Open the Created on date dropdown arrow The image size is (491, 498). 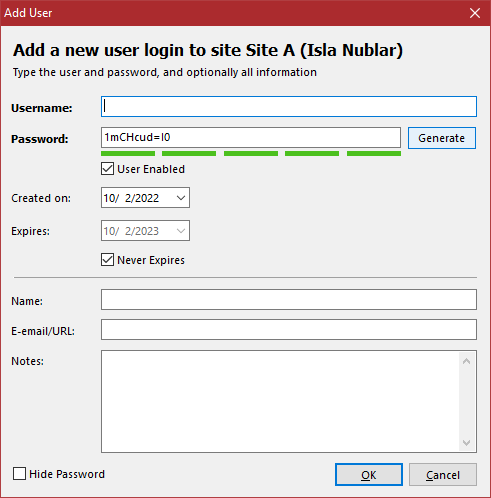point(181,198)
